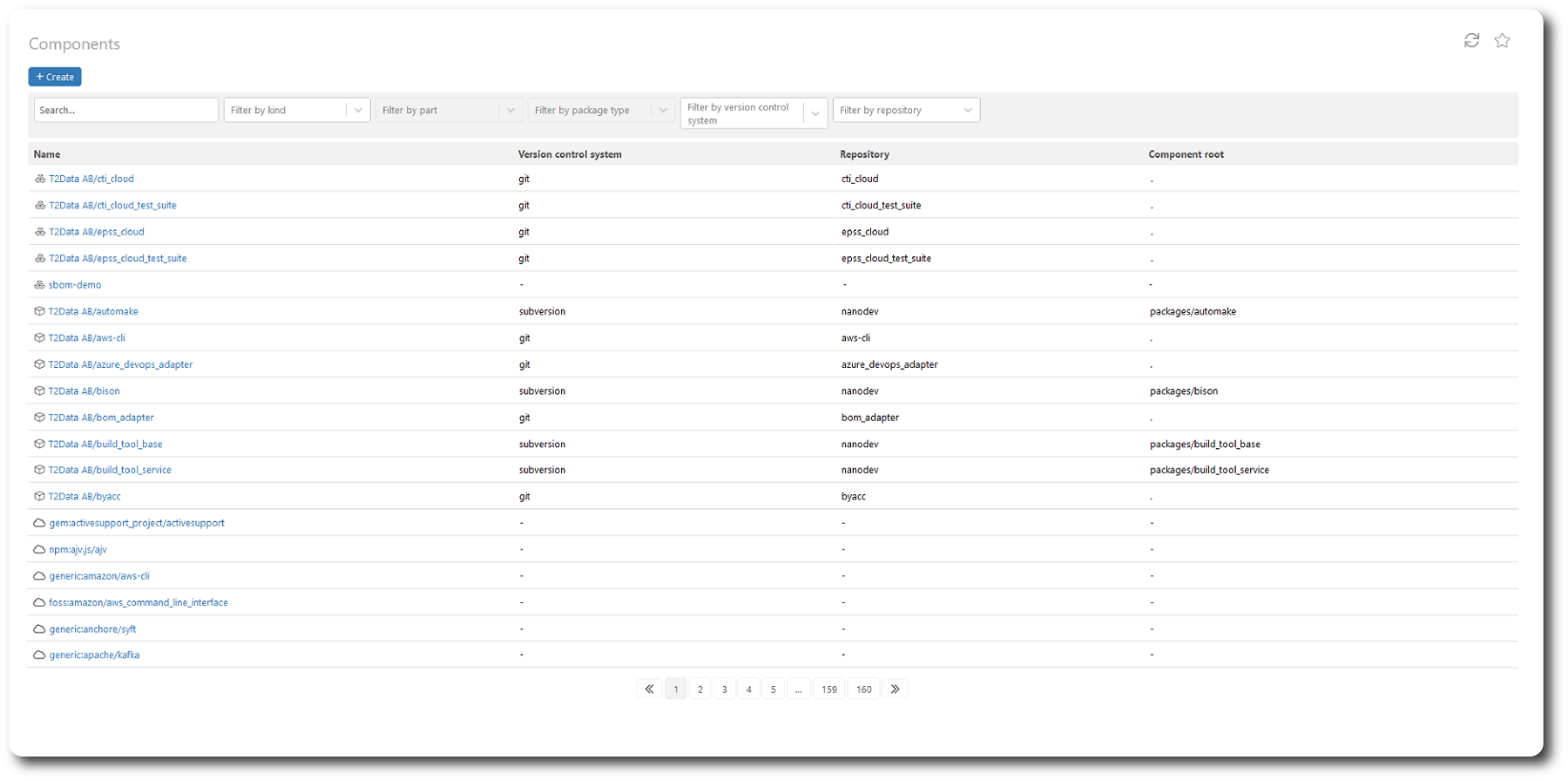1568x781 pixels.
Task: Open the gem:activesupport_project/activesupport component link
Action: pyautogui.click(x=137, y=524)
